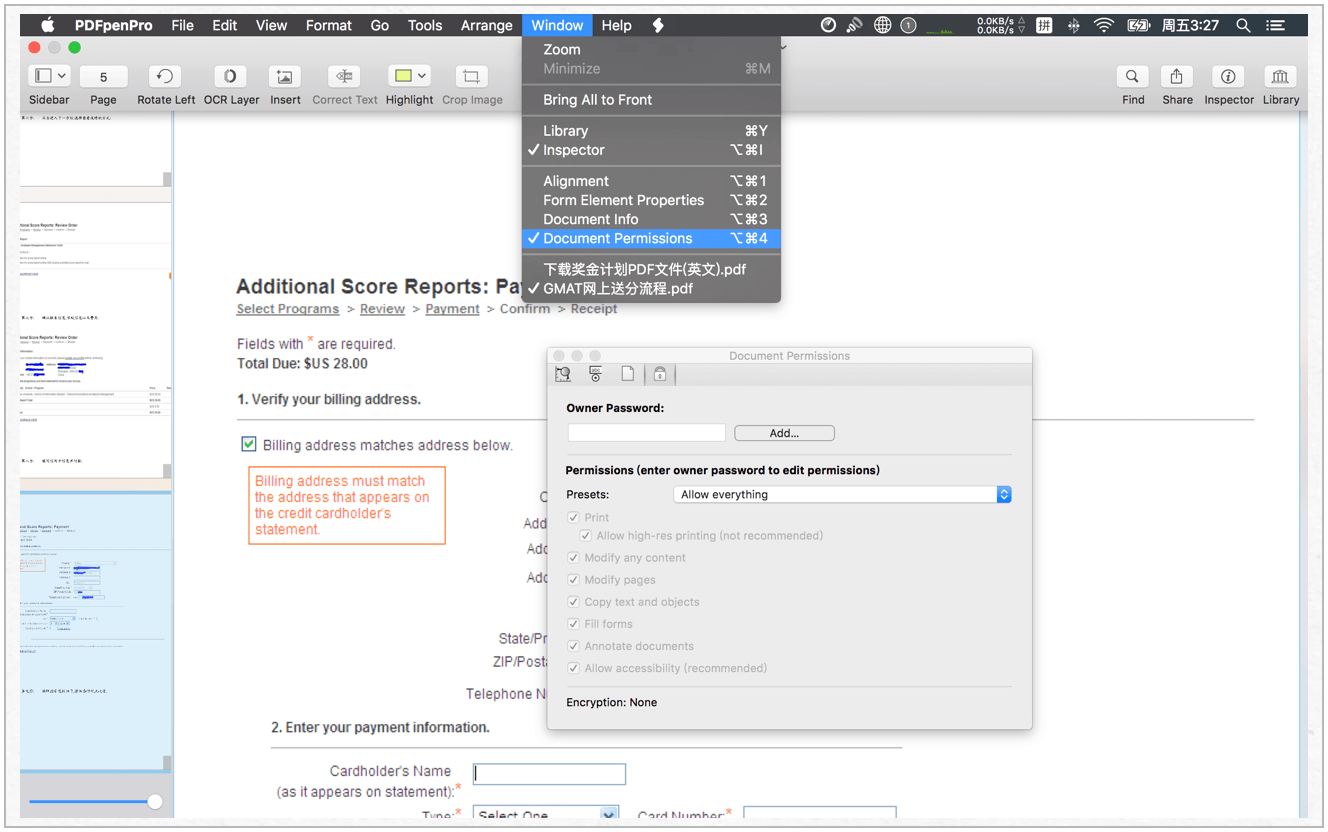Click the gauge icon in menu bar

828,25
